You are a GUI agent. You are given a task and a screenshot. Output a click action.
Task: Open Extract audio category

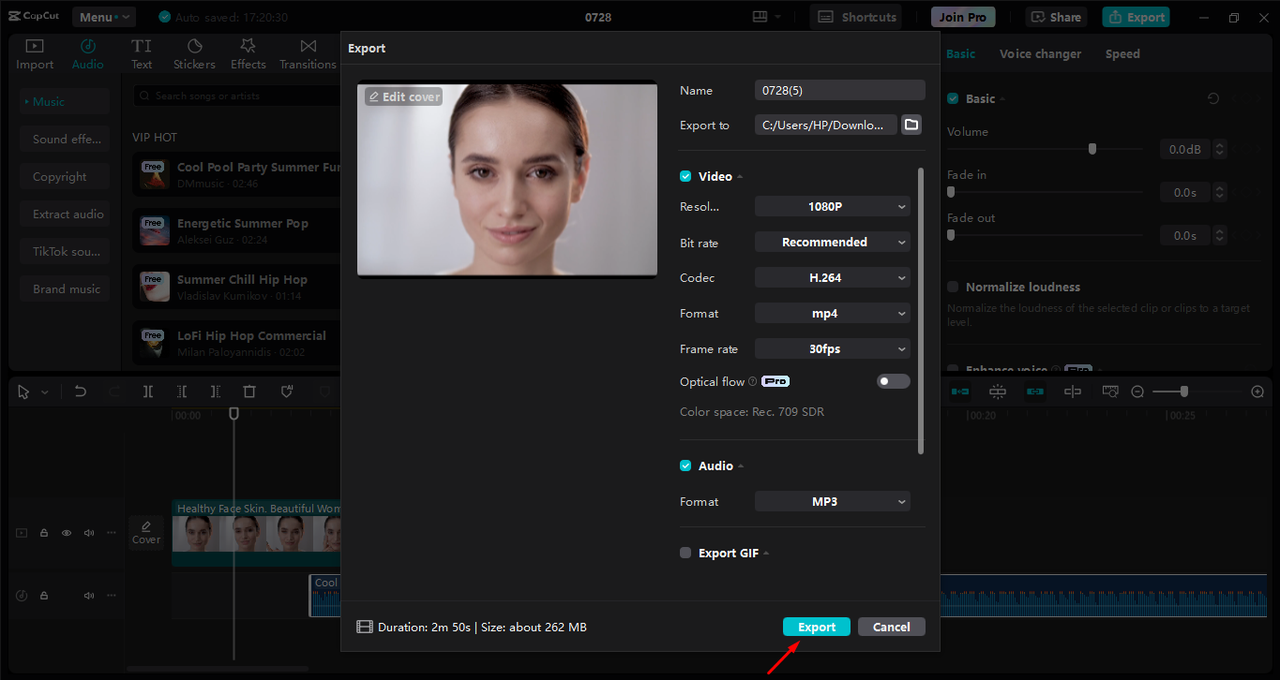coord(65,214)
